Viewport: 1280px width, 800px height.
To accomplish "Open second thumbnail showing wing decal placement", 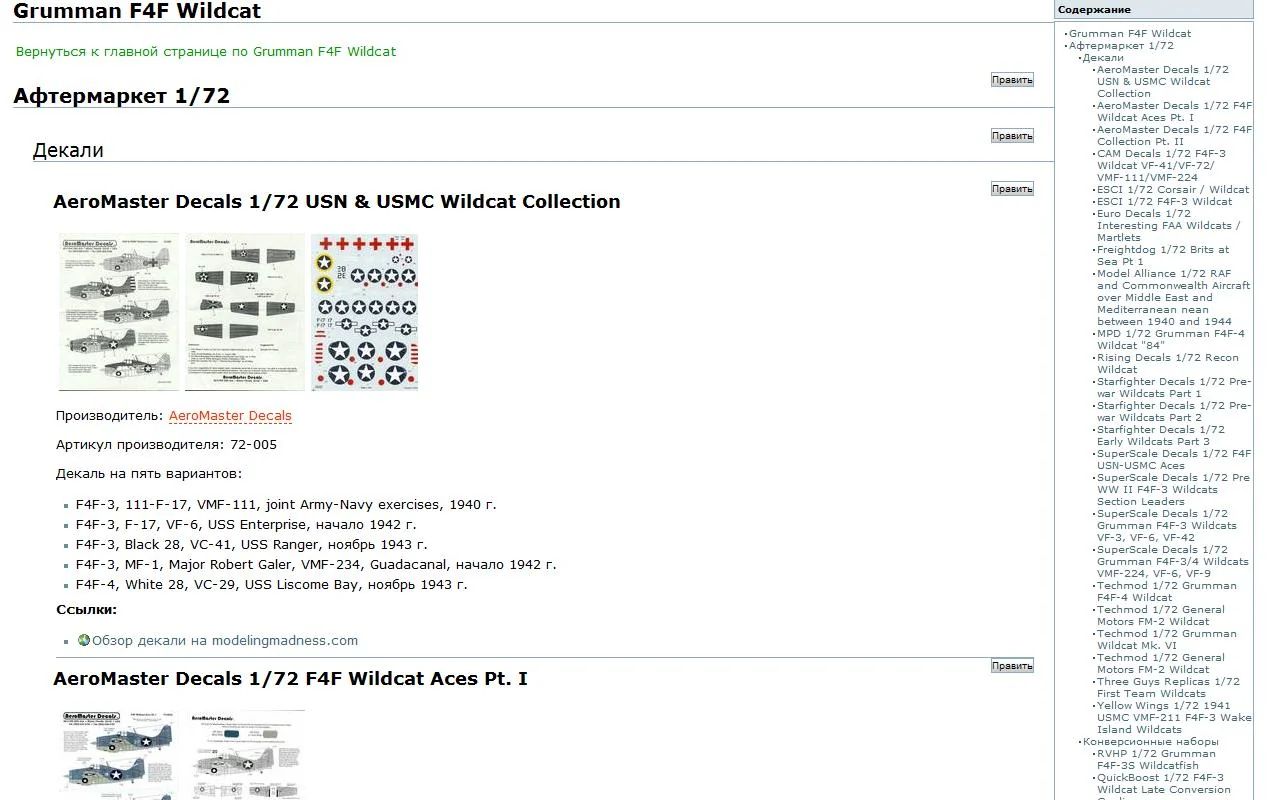I will pos(245,312).
